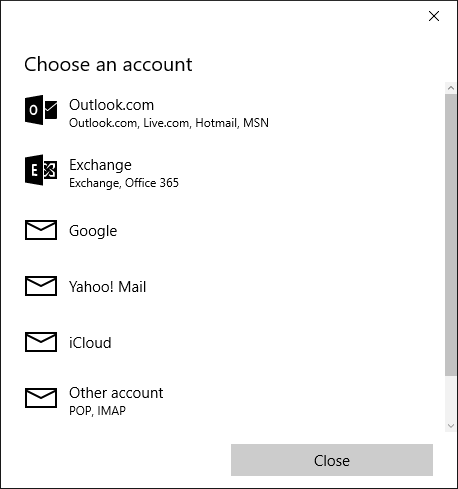Click the Exchange, Office 365 subtitle
The width and height of the screenshot is (458, 489).
(x=124, y=183)
